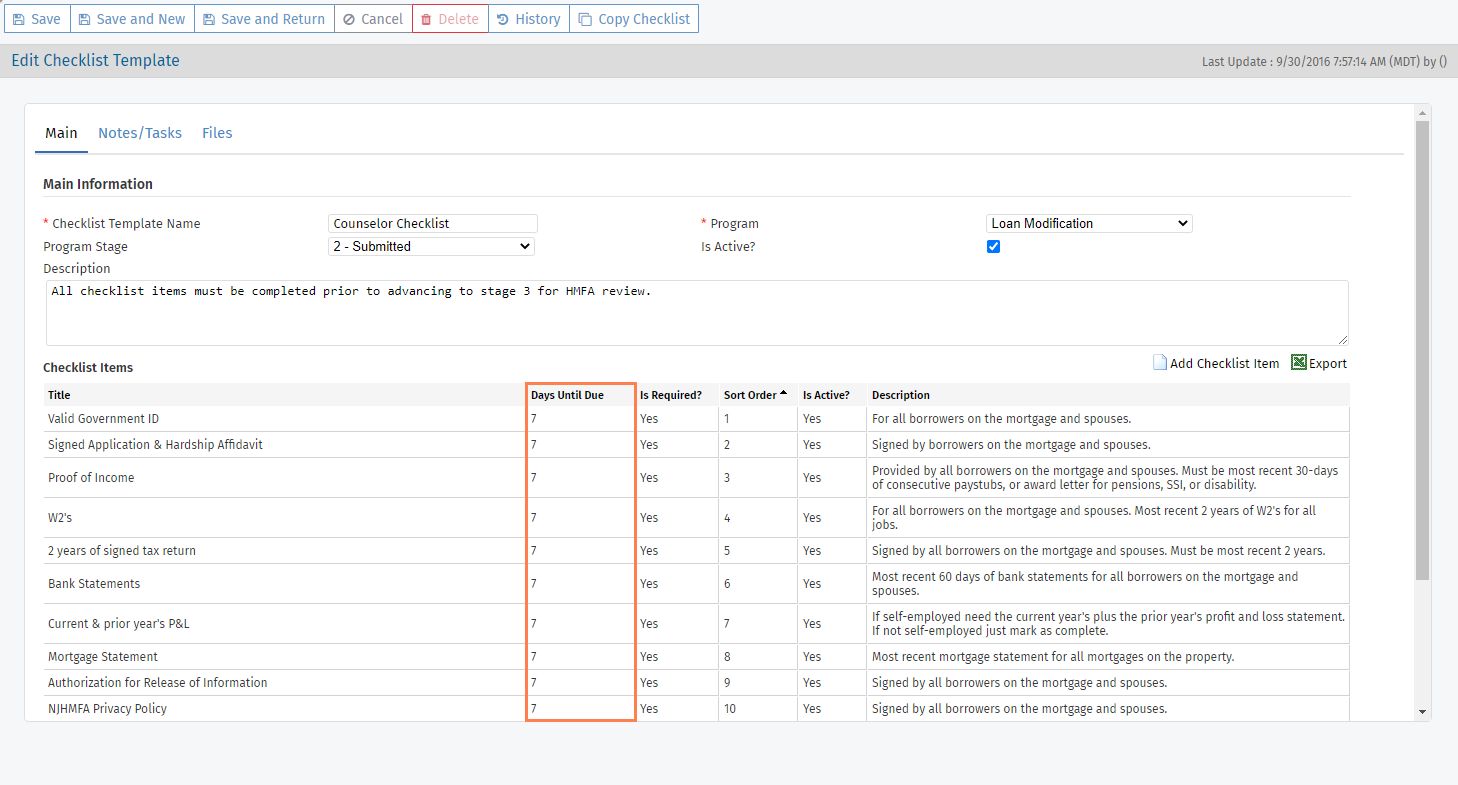The image size is (1458, 785).
Task: Click the Copy Checklist clipboard icon
Action: coord(585,18)
